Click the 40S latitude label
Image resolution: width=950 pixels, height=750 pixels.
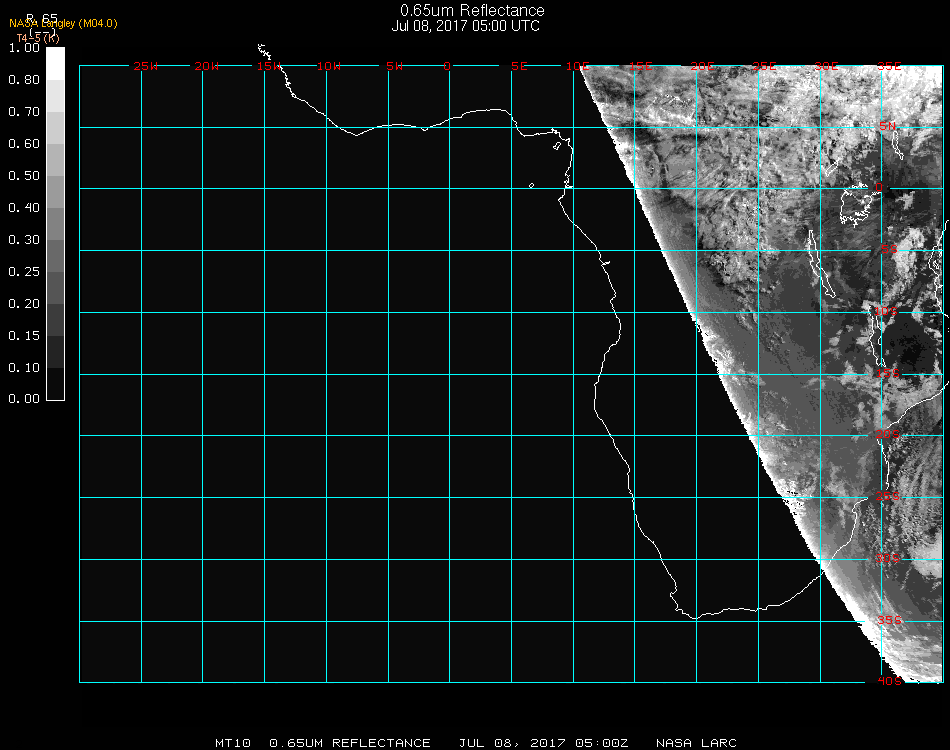coord(889,682)
